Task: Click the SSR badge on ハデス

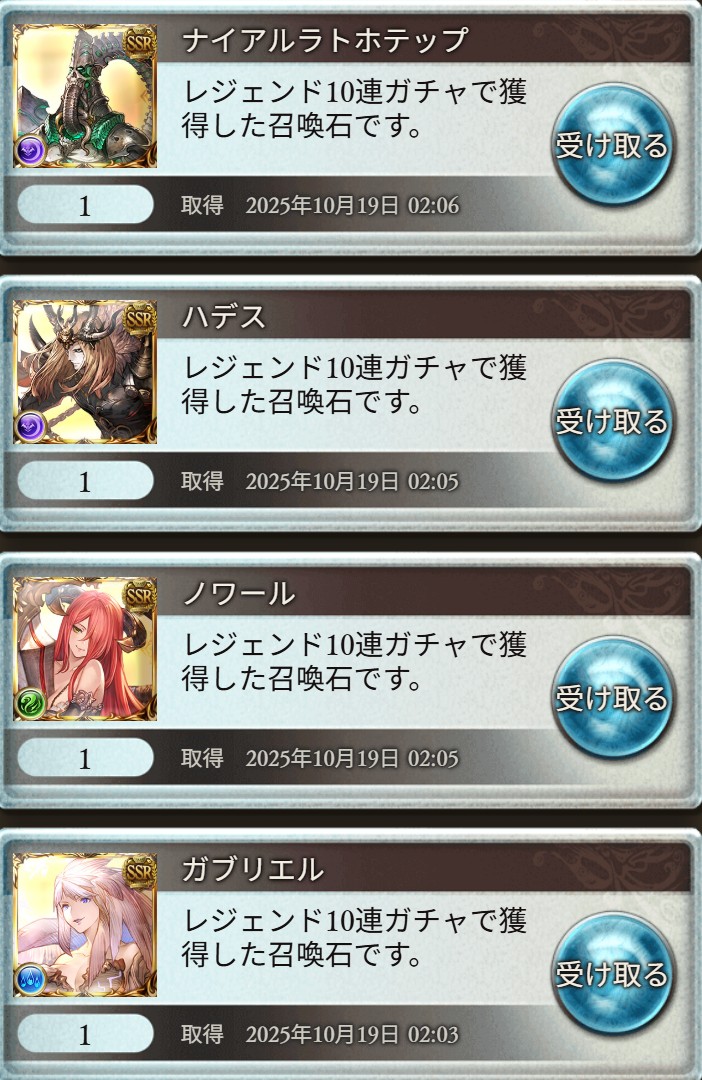Action: point(139,319)
